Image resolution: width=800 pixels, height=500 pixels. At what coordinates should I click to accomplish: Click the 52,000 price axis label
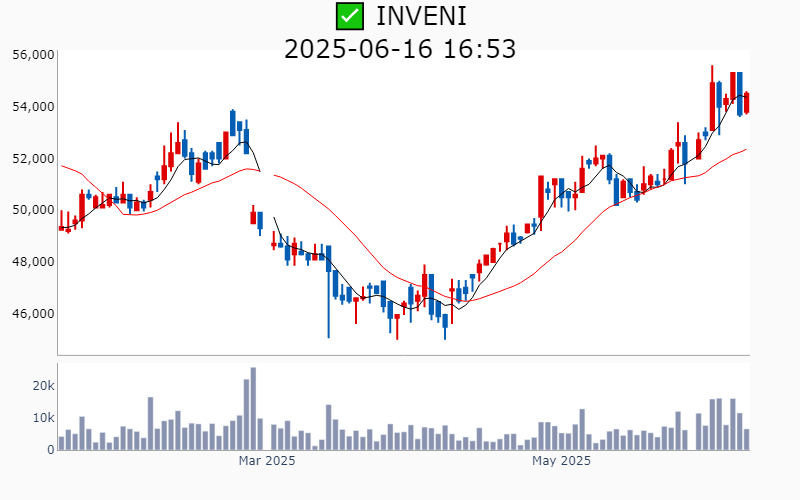33,159
